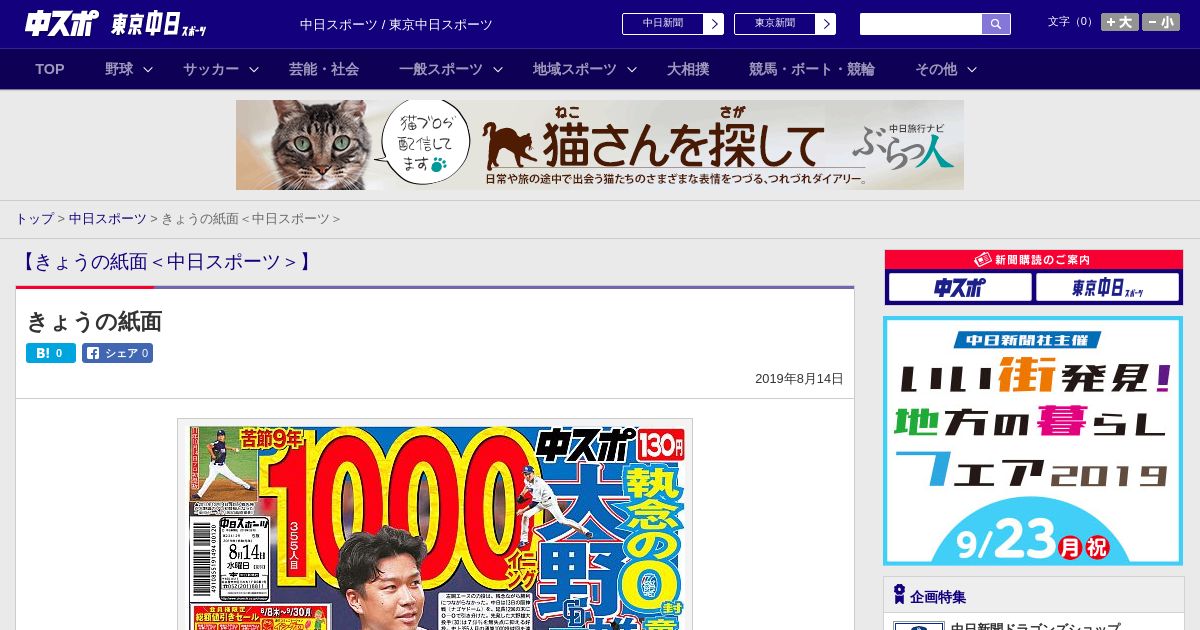This screenshot has height=630, width=1200.
Task: Expand the 地域スポーツ dropdown chevron
Action: [x=632, y=69]
